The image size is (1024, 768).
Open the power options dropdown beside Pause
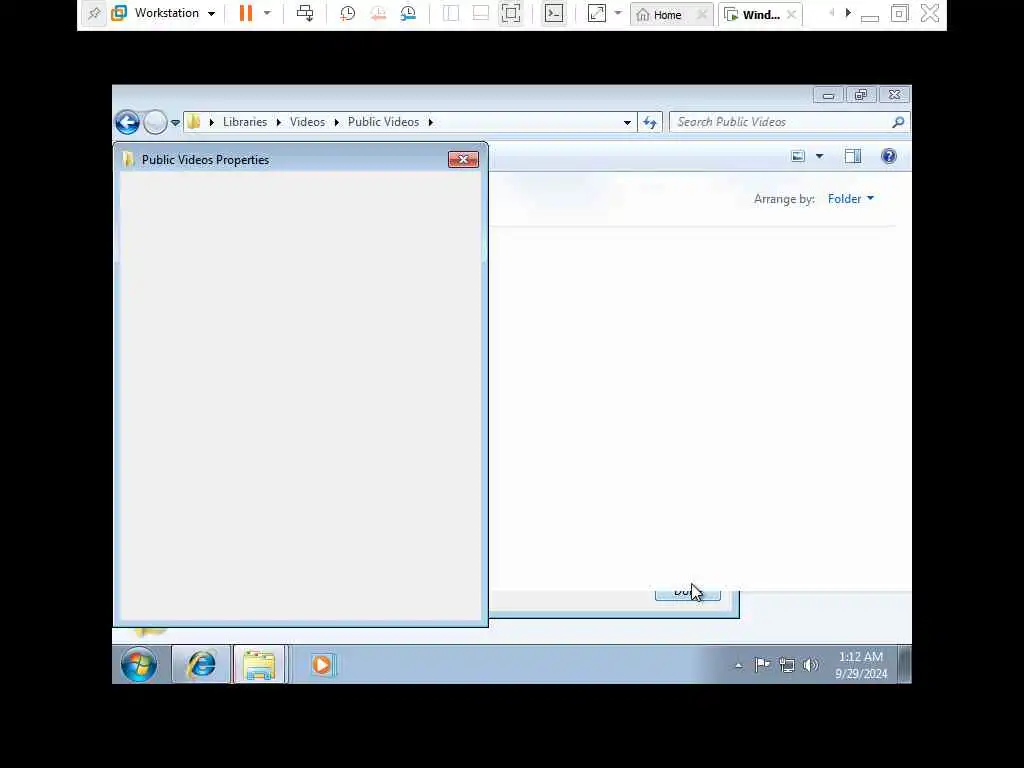(267, 13)
